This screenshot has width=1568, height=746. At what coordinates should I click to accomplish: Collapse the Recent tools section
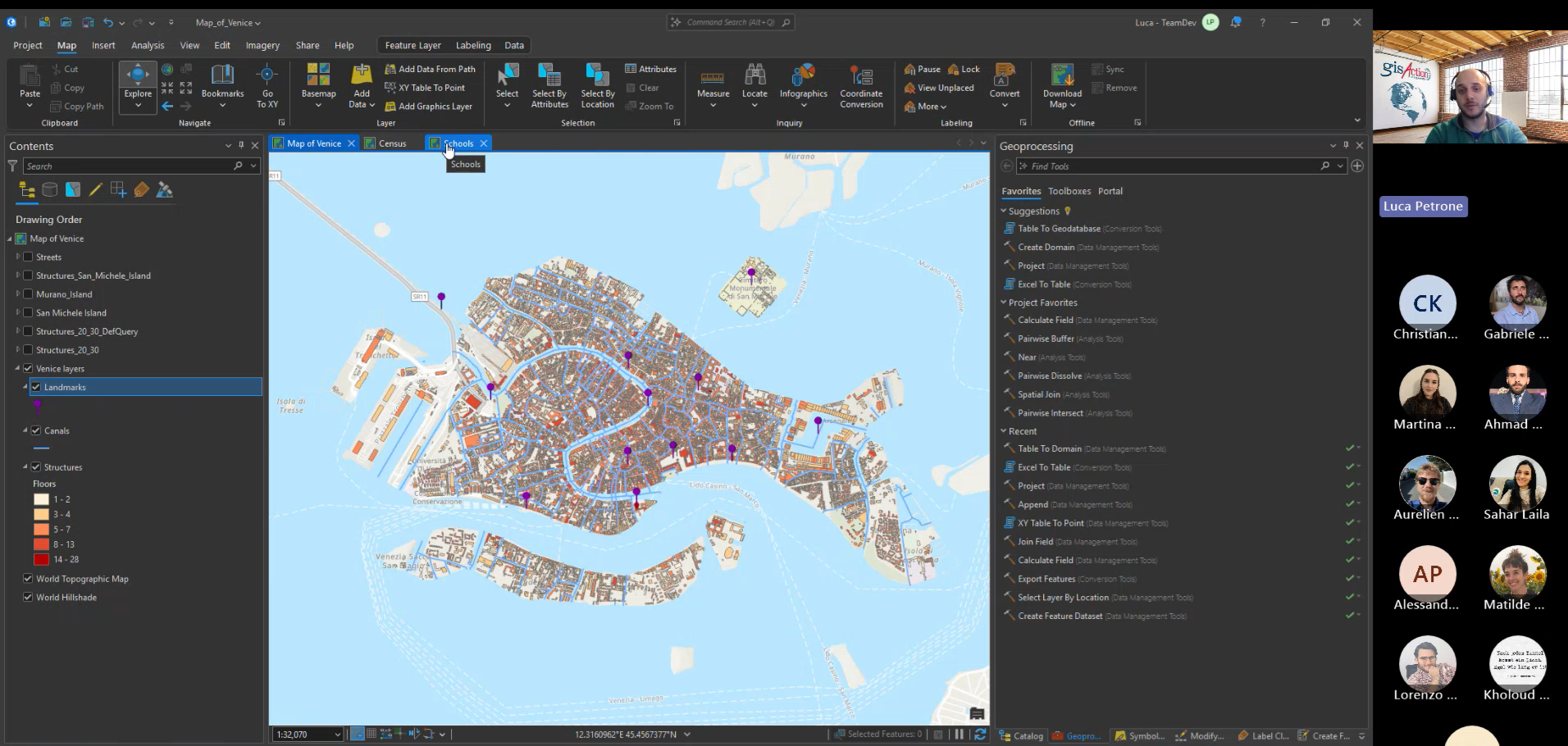(x=1003, y=431)
